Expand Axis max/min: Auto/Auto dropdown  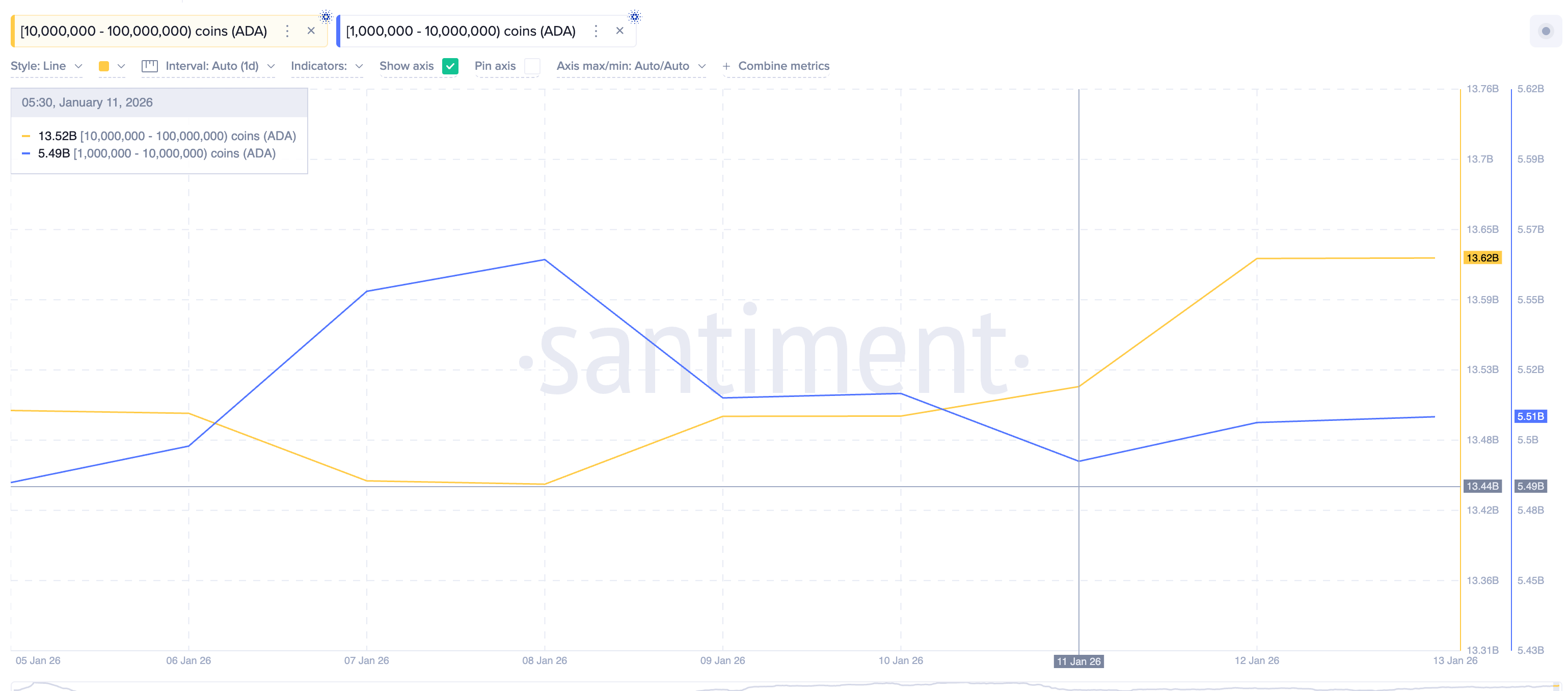click(631, 66)
